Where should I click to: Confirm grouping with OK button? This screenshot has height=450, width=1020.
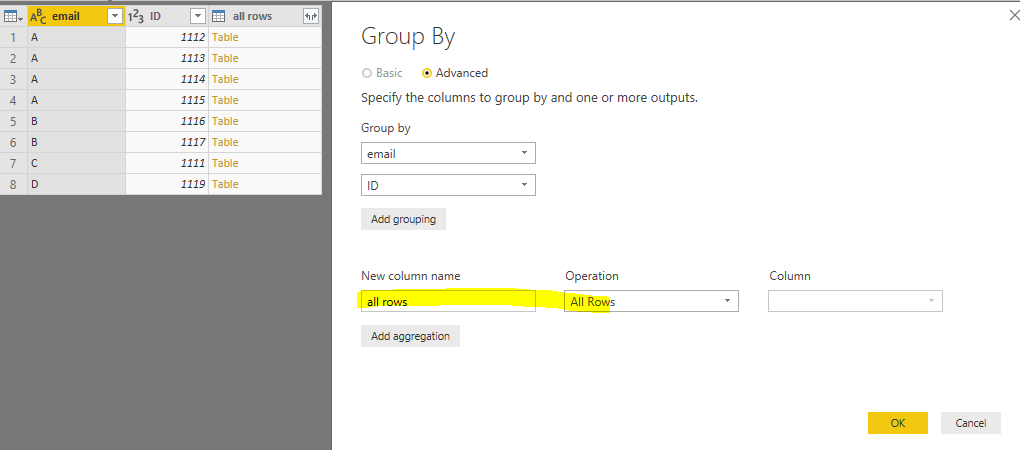click(x=898, y=423)
